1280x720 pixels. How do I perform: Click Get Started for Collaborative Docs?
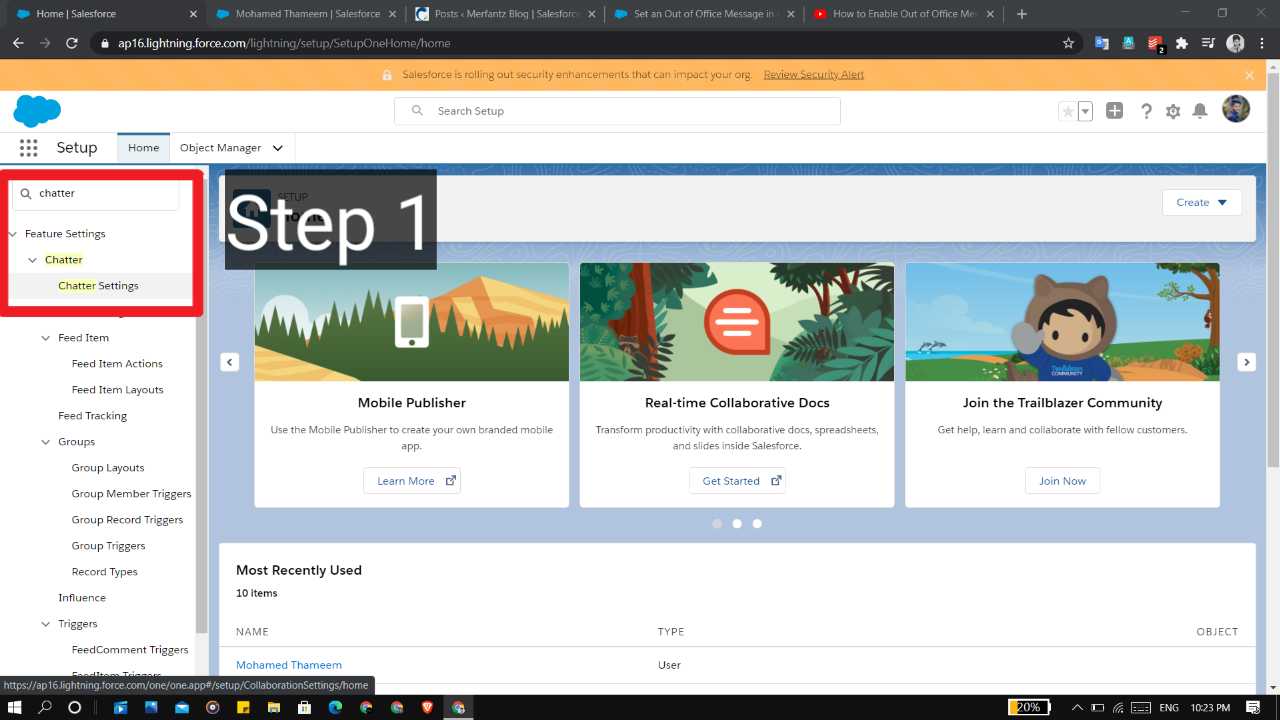[x=737, y=481]
